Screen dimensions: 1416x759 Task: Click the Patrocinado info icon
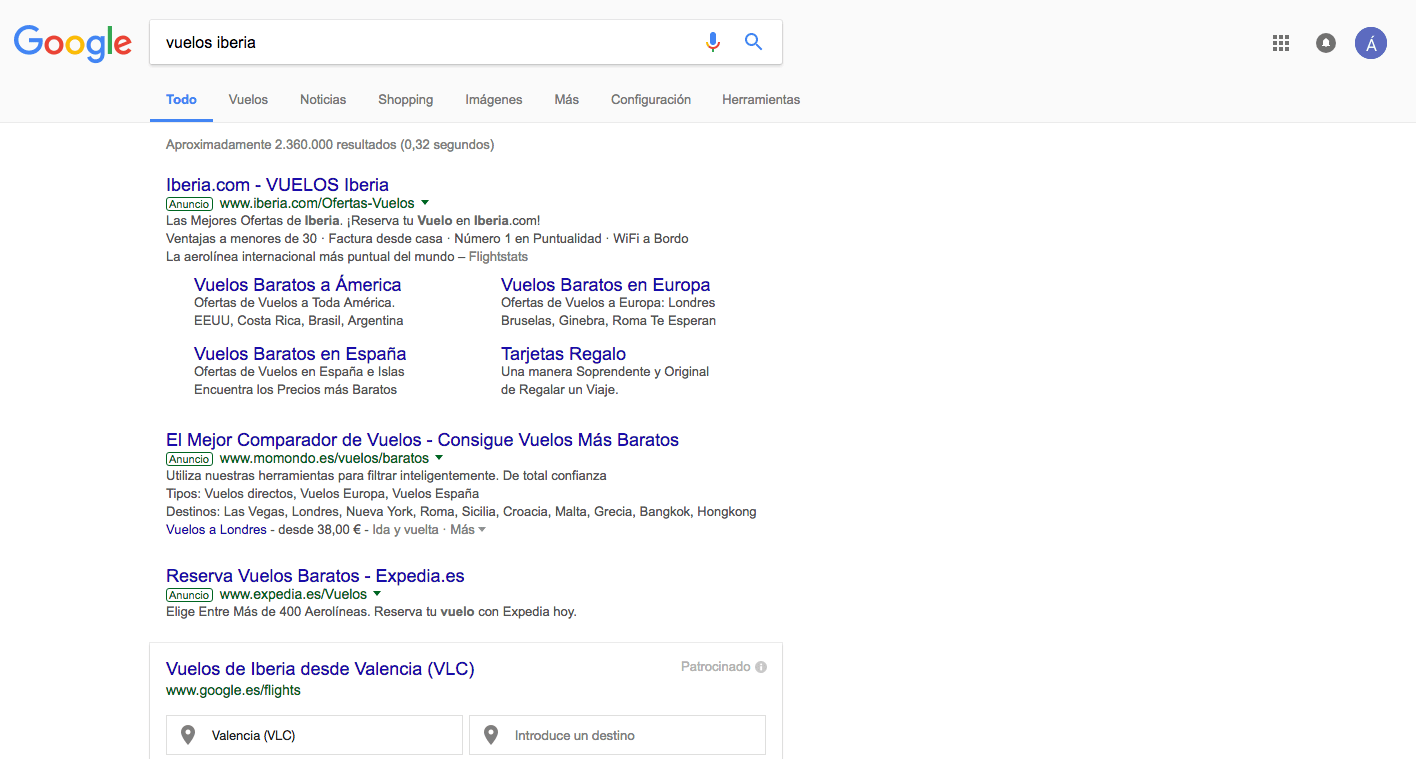click(761, 667)
